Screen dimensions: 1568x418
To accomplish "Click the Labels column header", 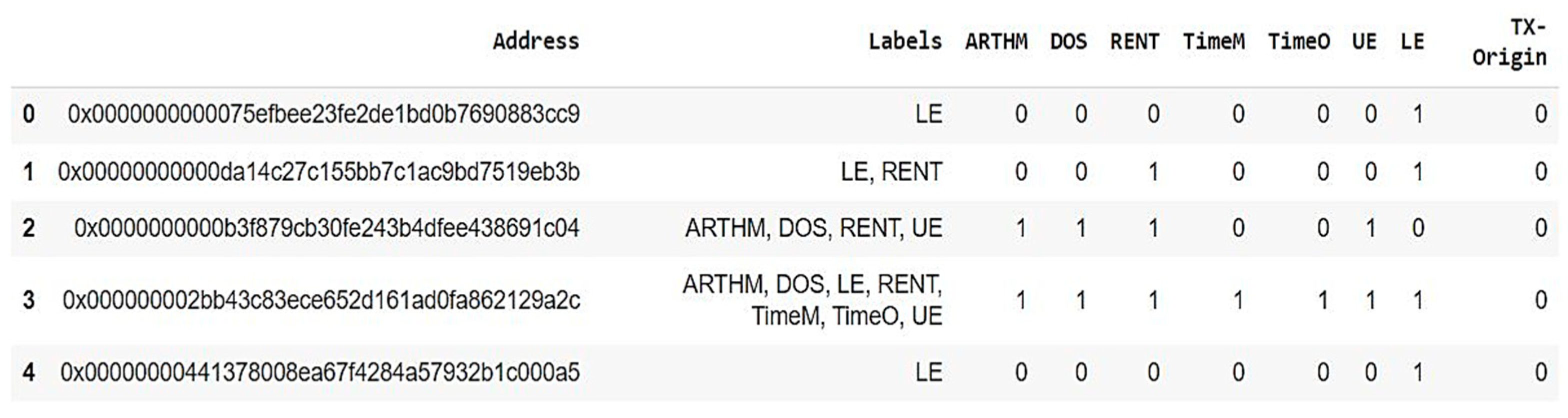I will tap(904, 42).
